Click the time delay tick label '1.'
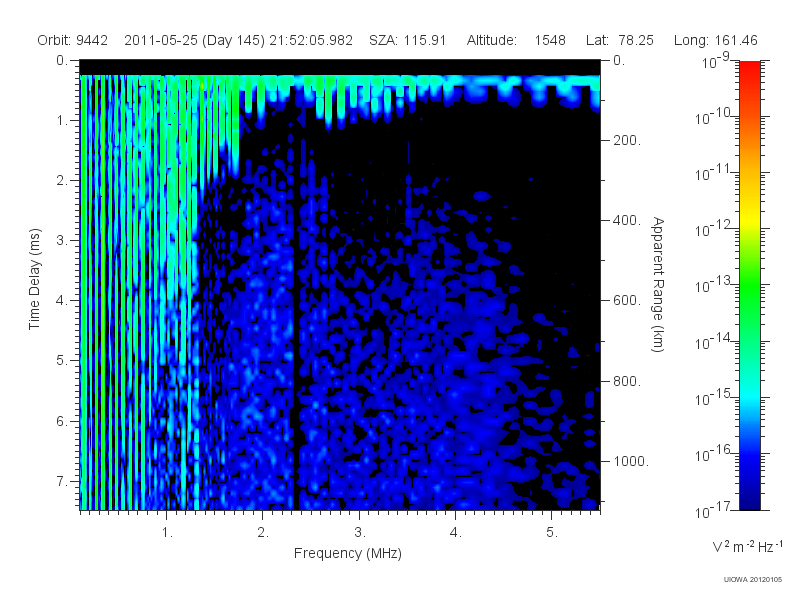The height and width of the screenshot is (600, 800). pyautogui.click(x=62, y=120)
